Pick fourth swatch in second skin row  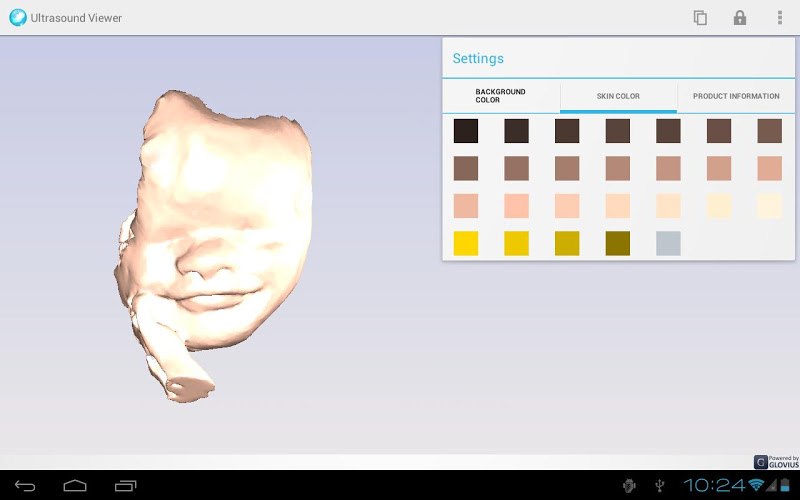coord(618,168)
